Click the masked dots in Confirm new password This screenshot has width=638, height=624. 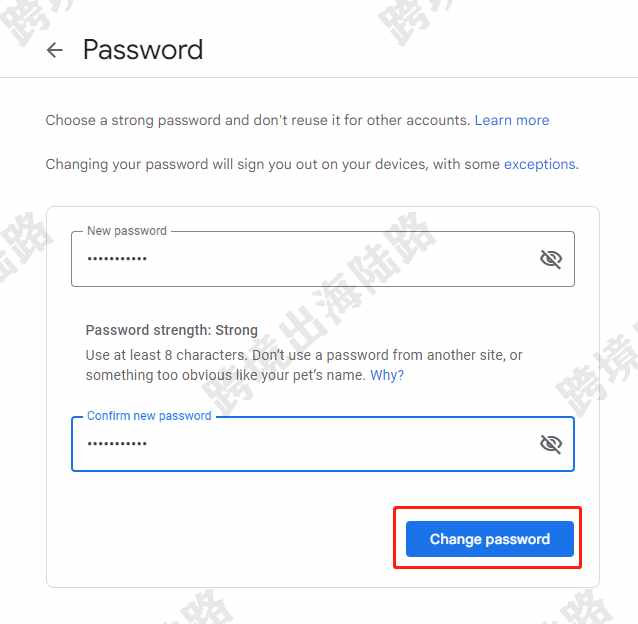click(x=117, y=443)
